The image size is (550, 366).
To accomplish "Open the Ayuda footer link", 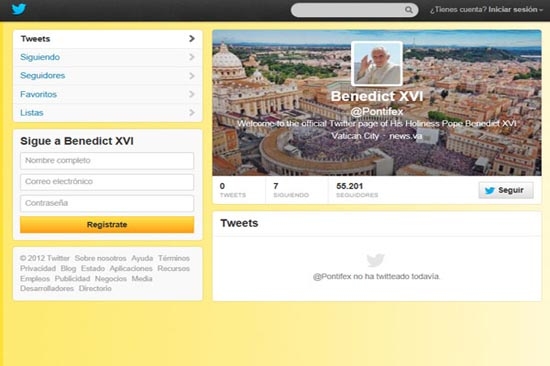I will [x=142, y=258].
